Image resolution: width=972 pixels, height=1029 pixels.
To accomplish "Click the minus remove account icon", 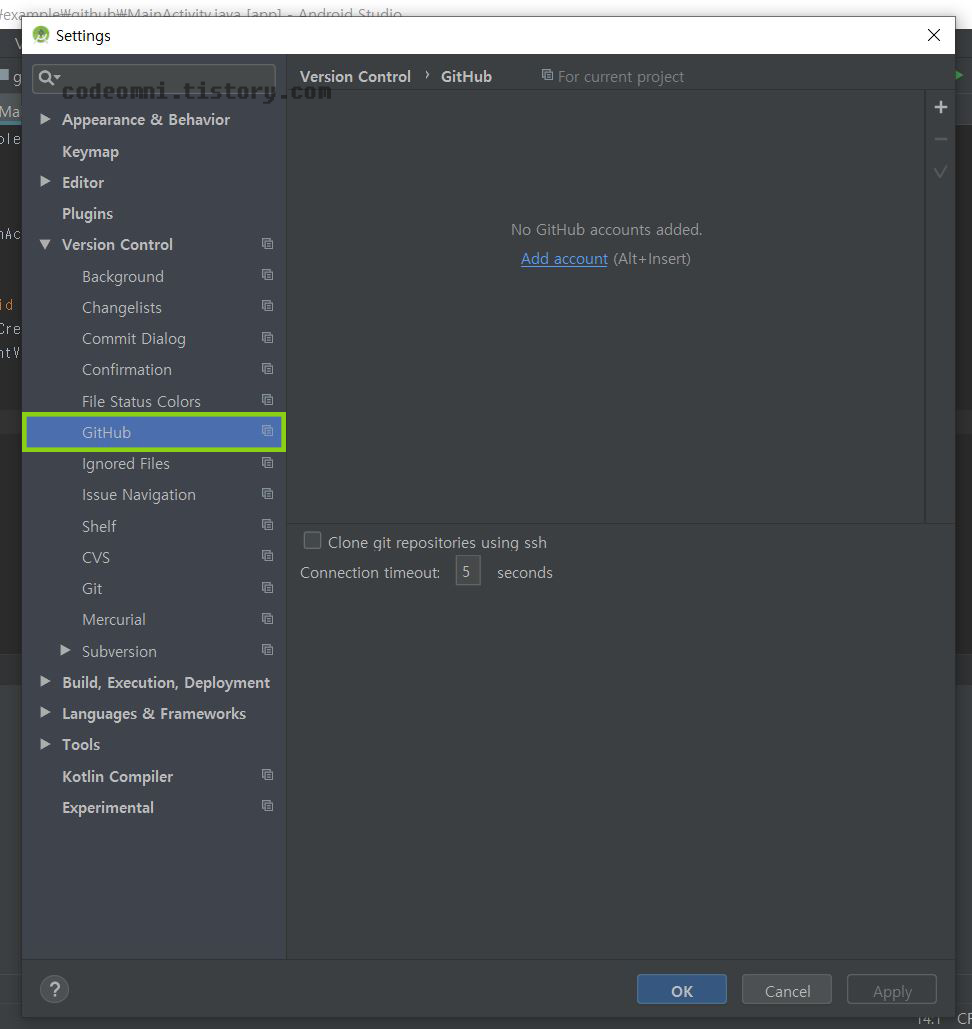I will [x=940, y=139].
